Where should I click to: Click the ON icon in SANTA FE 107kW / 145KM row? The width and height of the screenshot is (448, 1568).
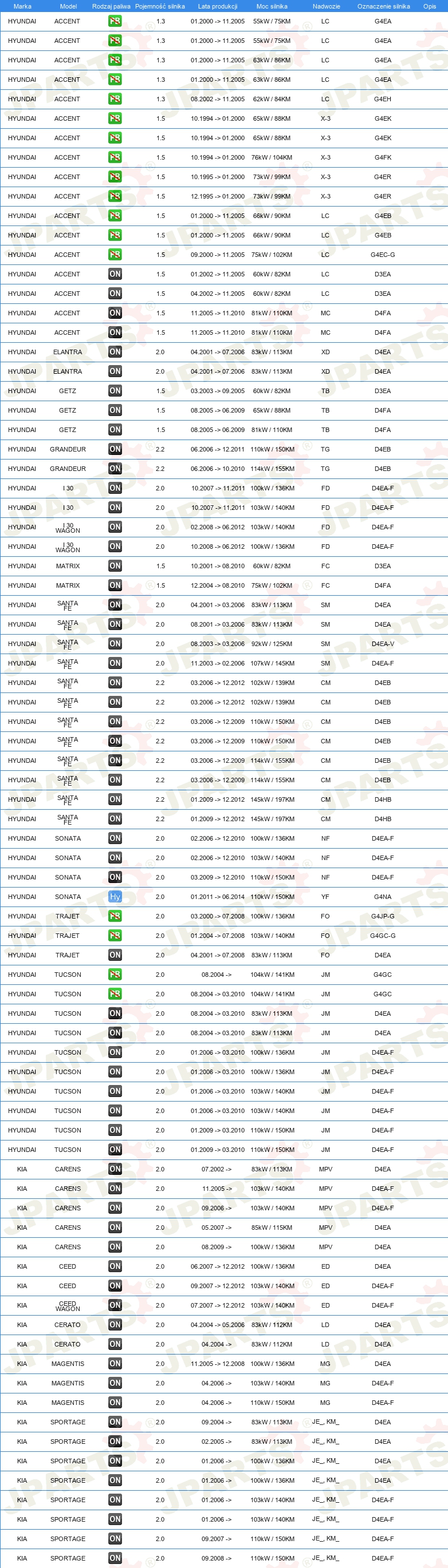115,663
